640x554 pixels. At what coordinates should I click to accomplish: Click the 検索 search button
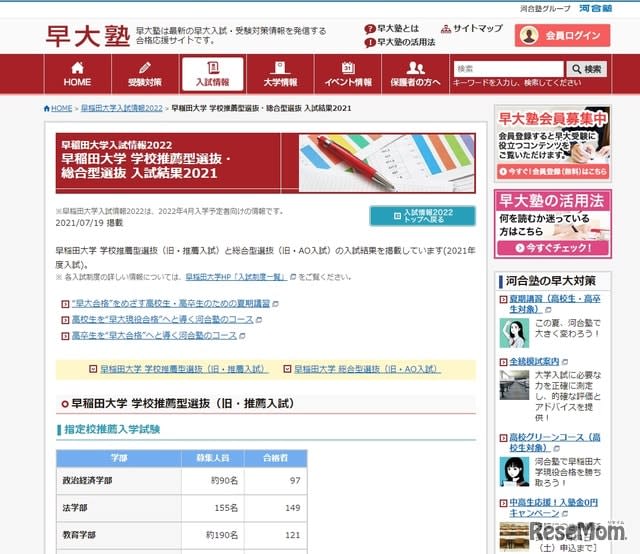(587, 69)
